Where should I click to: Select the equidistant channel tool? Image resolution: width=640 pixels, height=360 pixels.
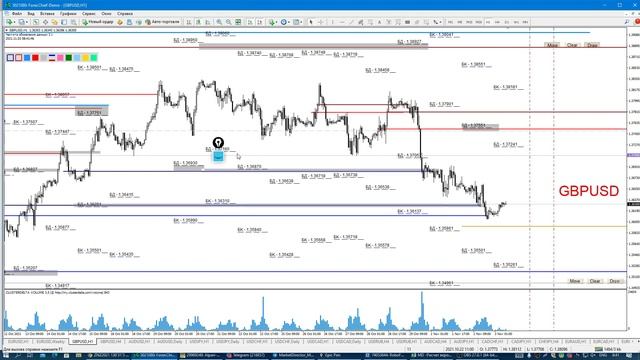[360, 22]
